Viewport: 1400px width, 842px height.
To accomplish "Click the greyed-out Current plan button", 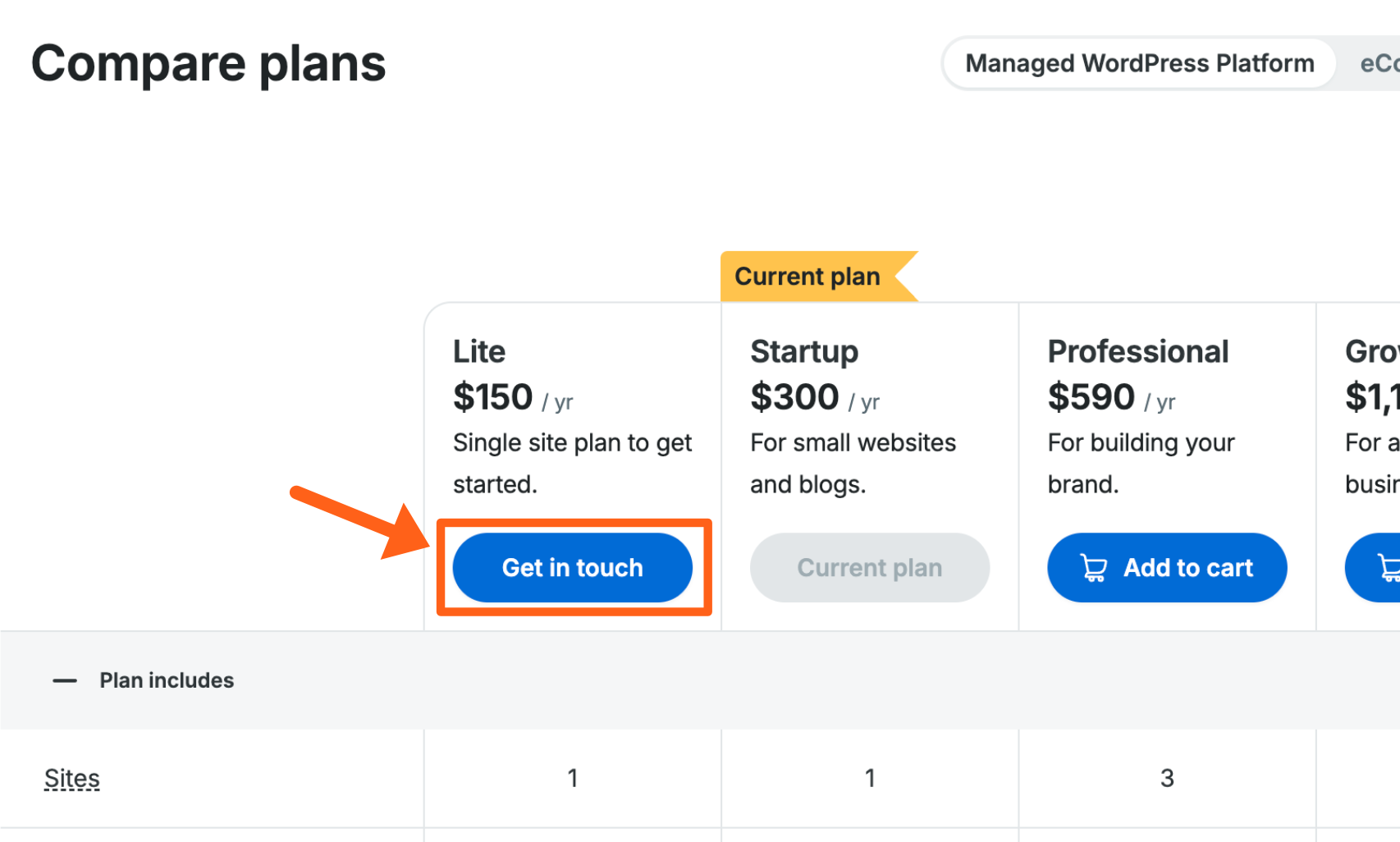I will tap(869, 567).
